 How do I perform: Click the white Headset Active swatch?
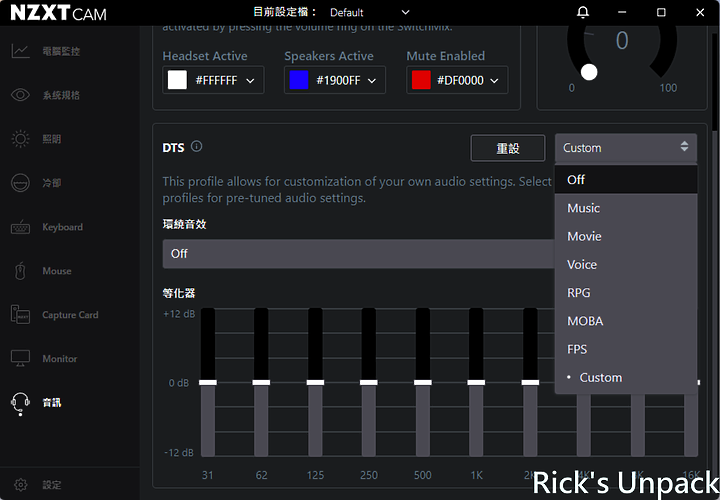pyautogui.click(x=177, y=80)
